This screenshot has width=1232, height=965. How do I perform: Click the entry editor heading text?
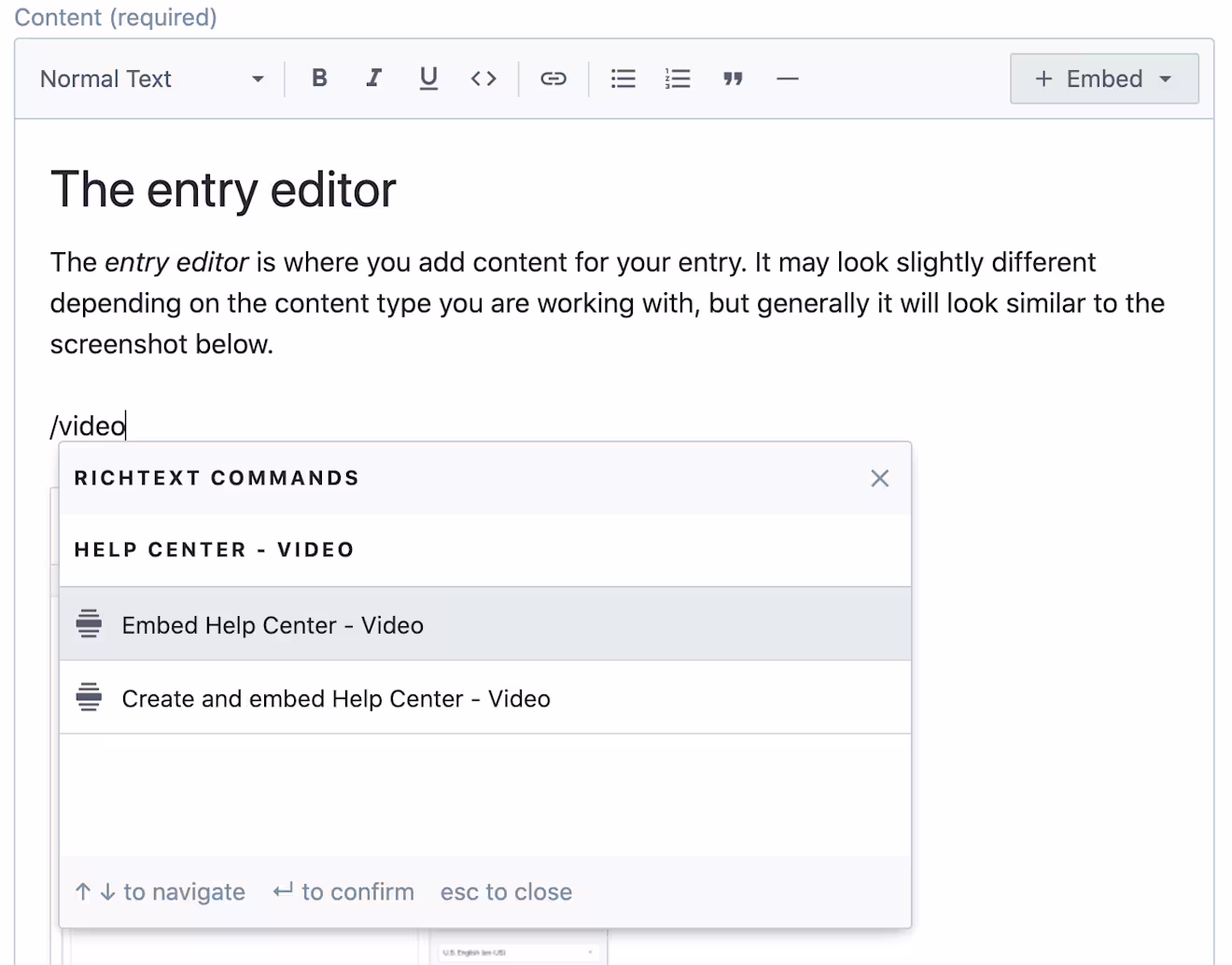pos(223,189)
